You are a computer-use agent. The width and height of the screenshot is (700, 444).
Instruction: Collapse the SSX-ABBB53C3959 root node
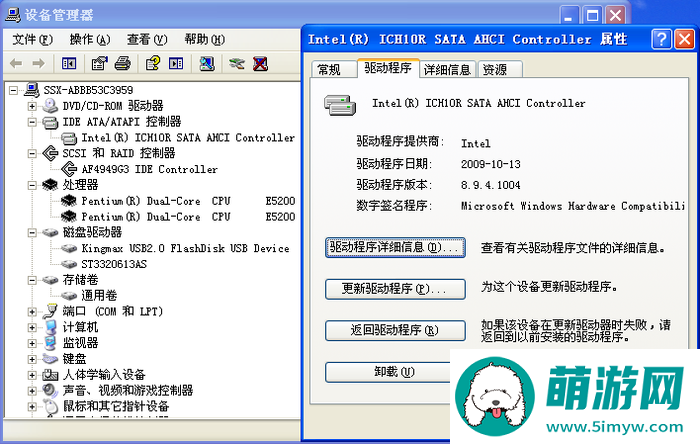[x=14, y=90]
